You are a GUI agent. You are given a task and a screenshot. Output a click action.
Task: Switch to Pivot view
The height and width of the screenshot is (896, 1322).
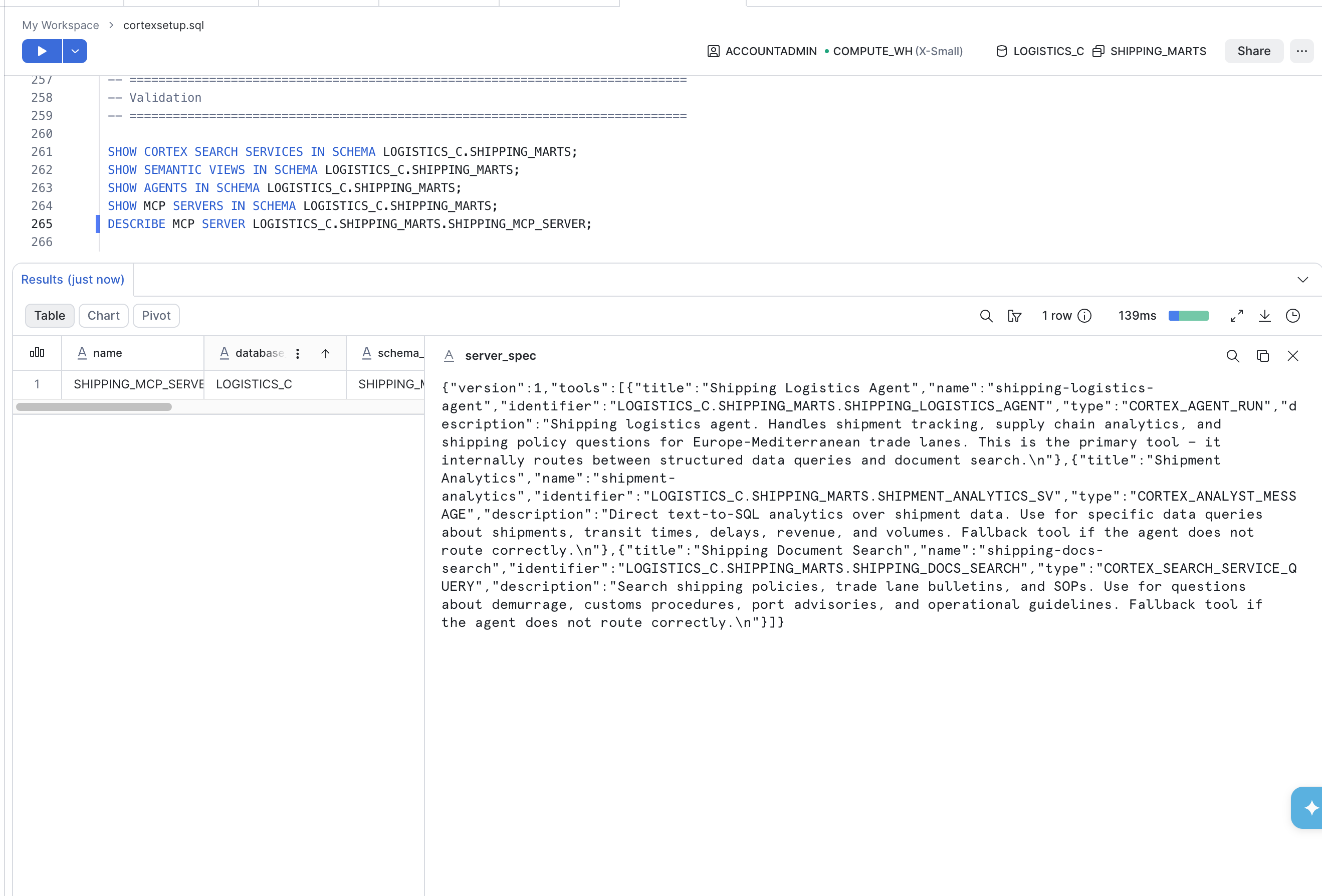coord(156,316)
